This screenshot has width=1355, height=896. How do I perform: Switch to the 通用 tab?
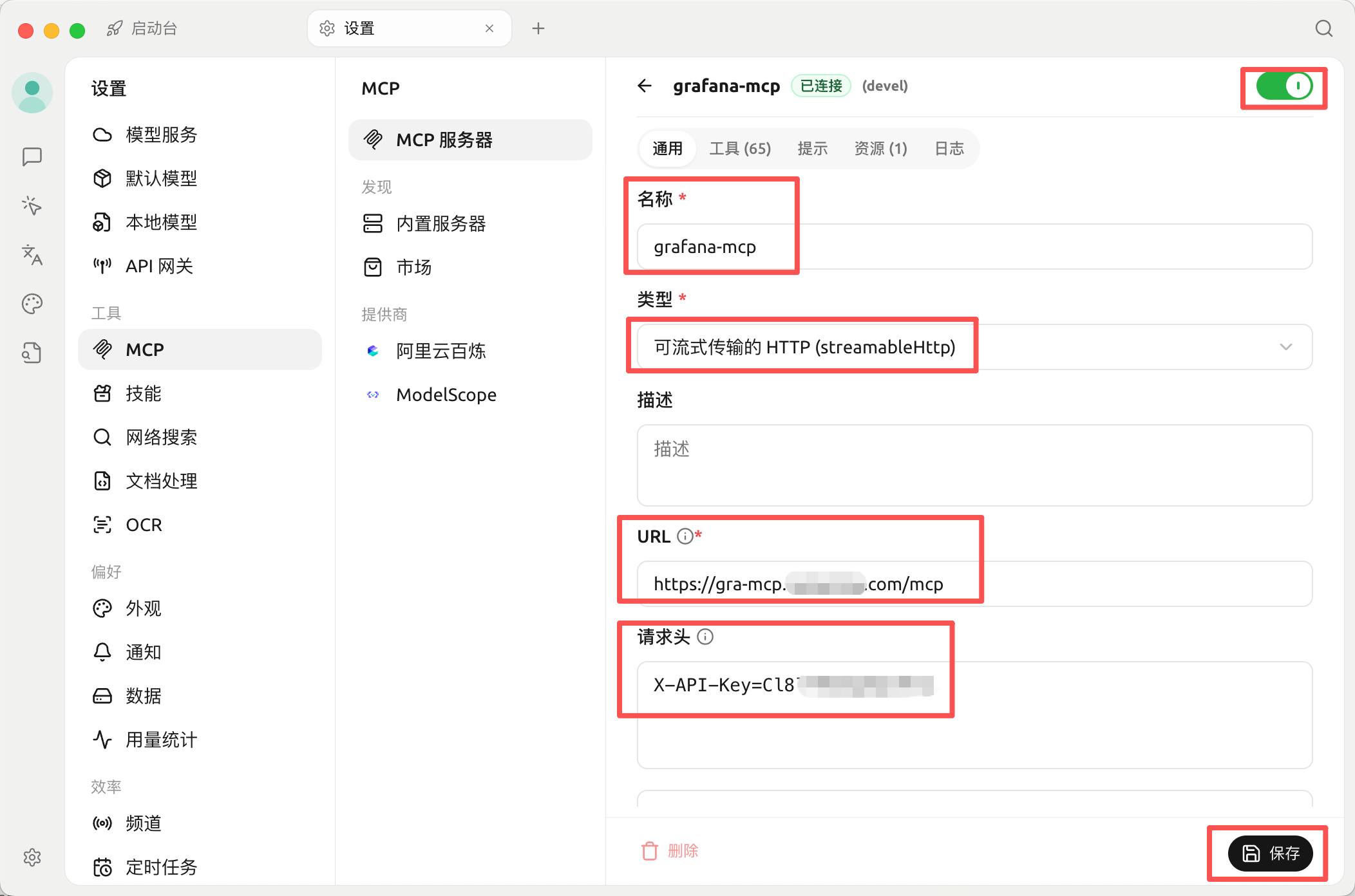pos(667,149)
